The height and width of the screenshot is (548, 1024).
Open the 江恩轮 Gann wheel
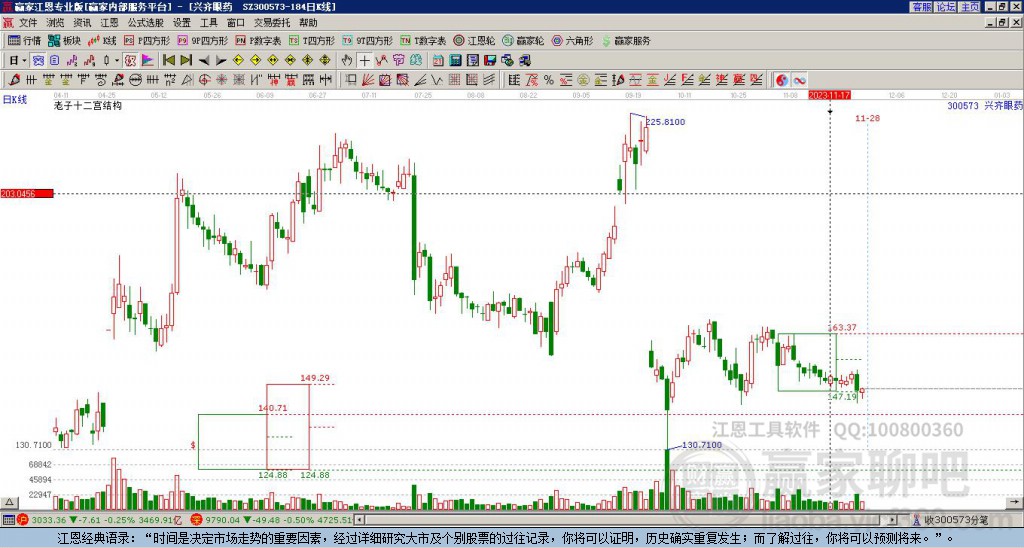(475, 40)
